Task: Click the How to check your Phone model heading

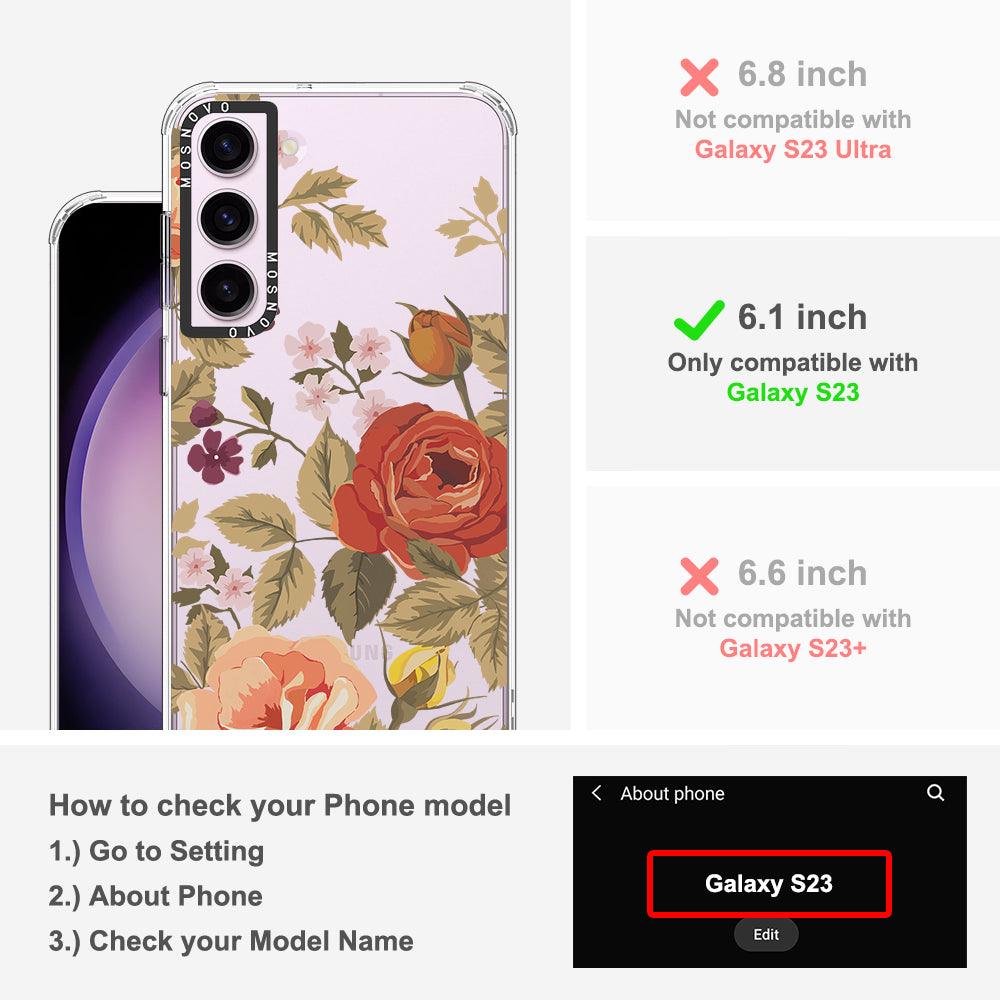Action: tap(280, 805)
